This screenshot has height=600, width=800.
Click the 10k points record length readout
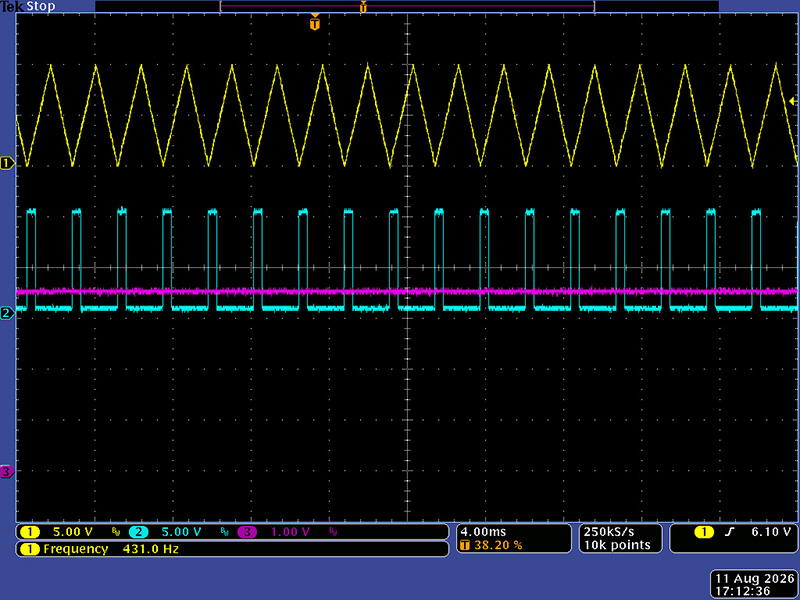[617, 545]
